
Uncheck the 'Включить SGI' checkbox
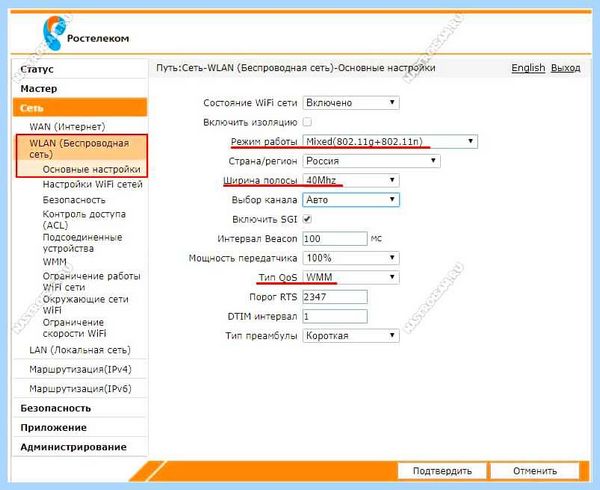pyautogui.click(x=307, y=219)
